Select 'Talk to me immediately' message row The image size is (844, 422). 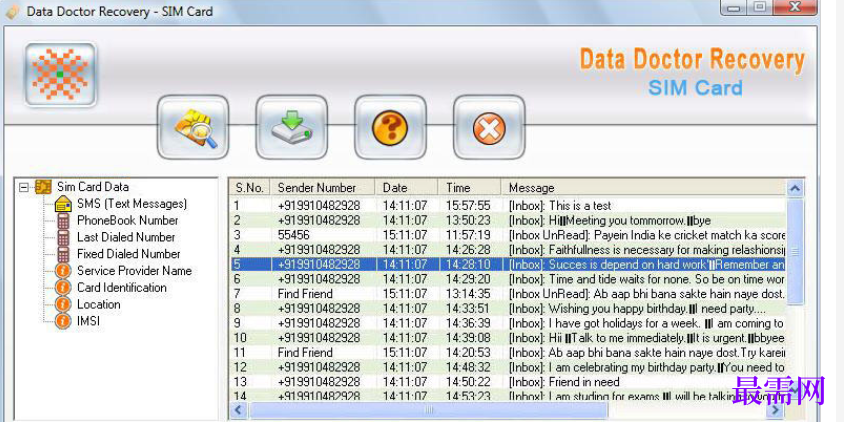pyautogui.click(x=508, y=338)
